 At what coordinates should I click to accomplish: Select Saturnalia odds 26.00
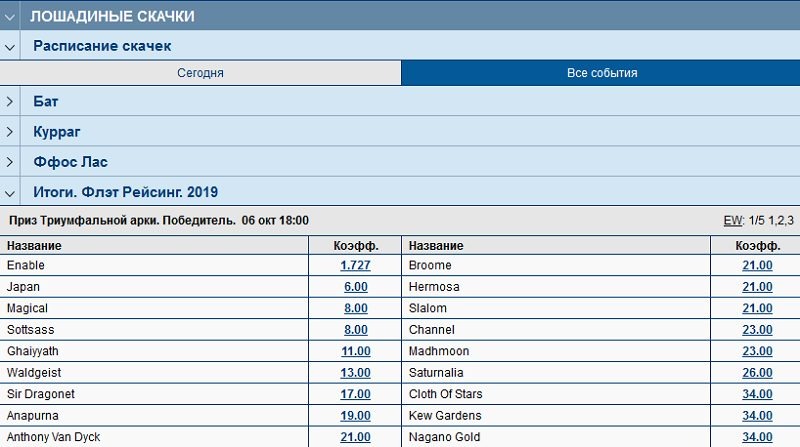pyautogui.click(x=757, y=373)
